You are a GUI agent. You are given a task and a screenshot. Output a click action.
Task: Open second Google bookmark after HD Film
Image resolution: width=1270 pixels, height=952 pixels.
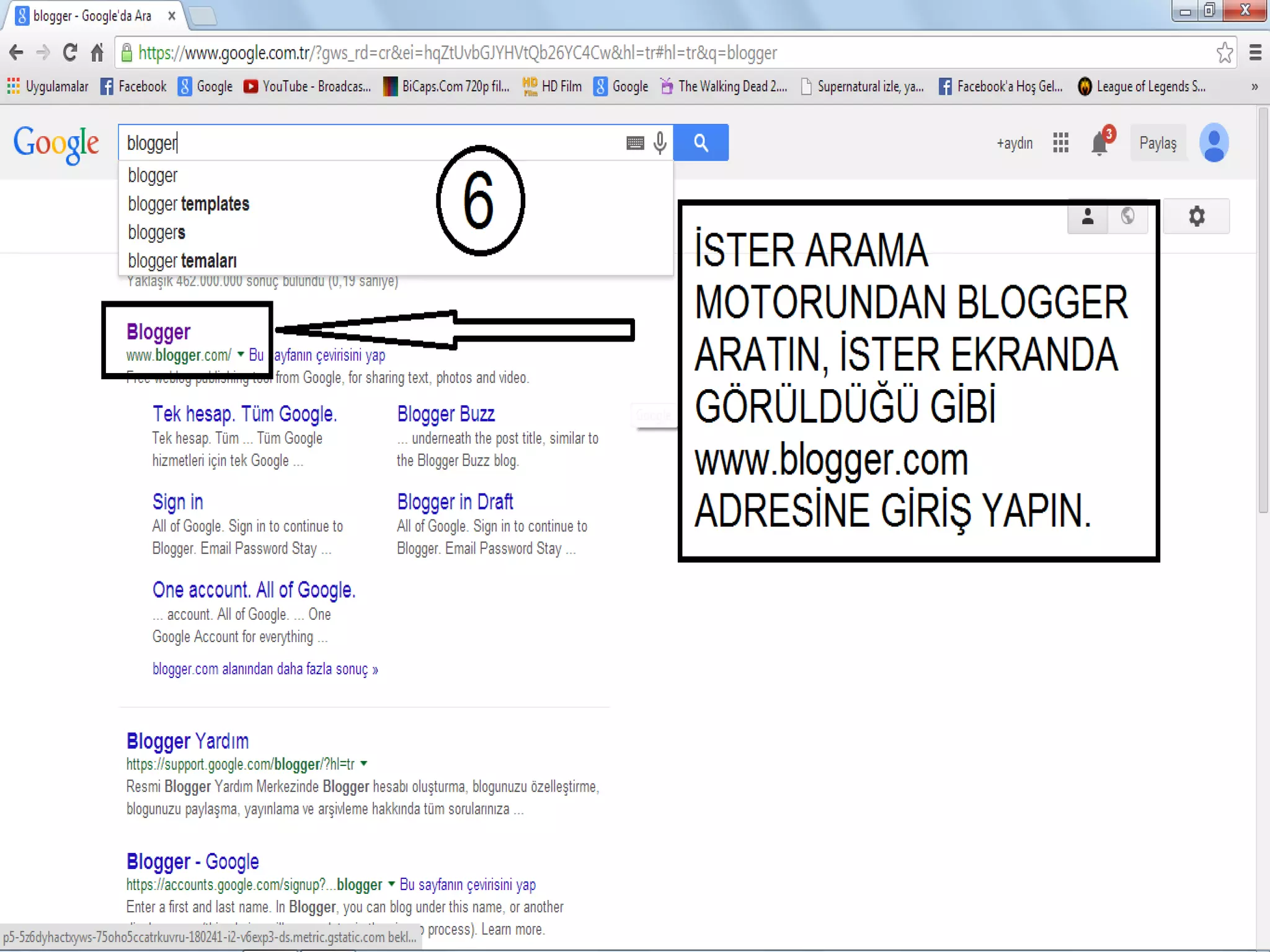coord(621,86)
